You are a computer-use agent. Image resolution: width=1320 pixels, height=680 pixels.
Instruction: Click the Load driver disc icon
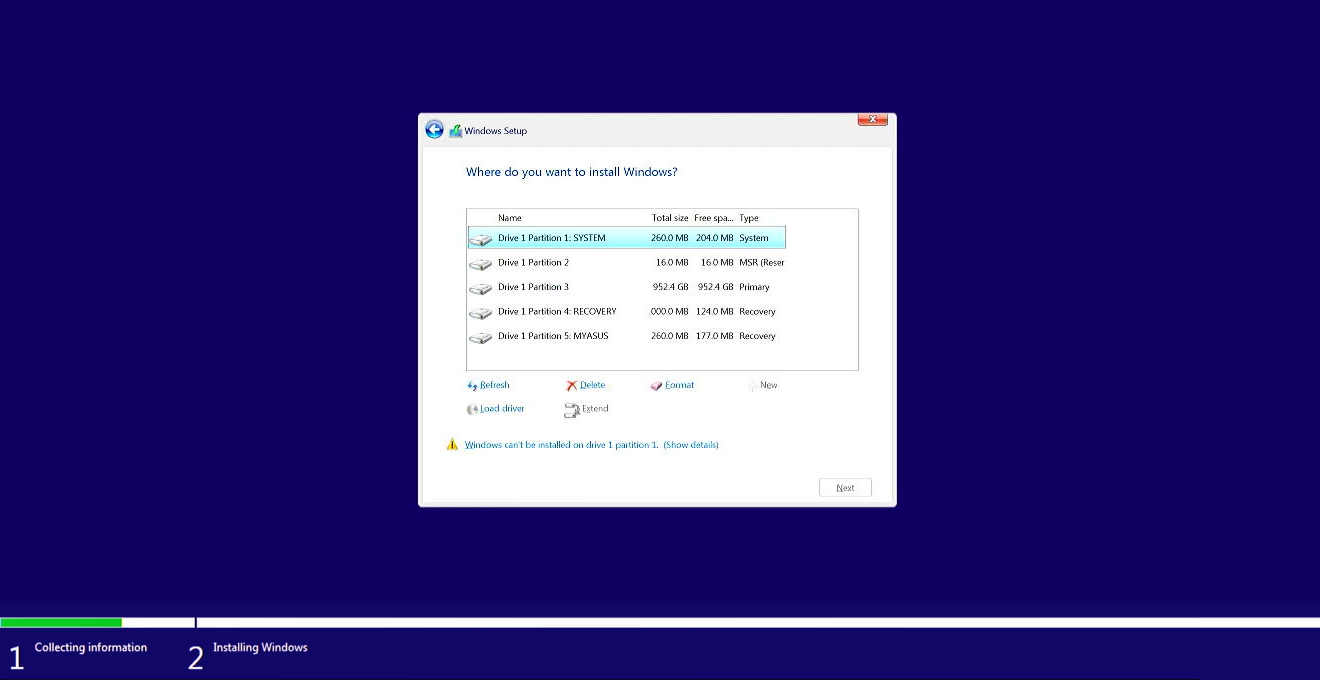coord(472,409)
